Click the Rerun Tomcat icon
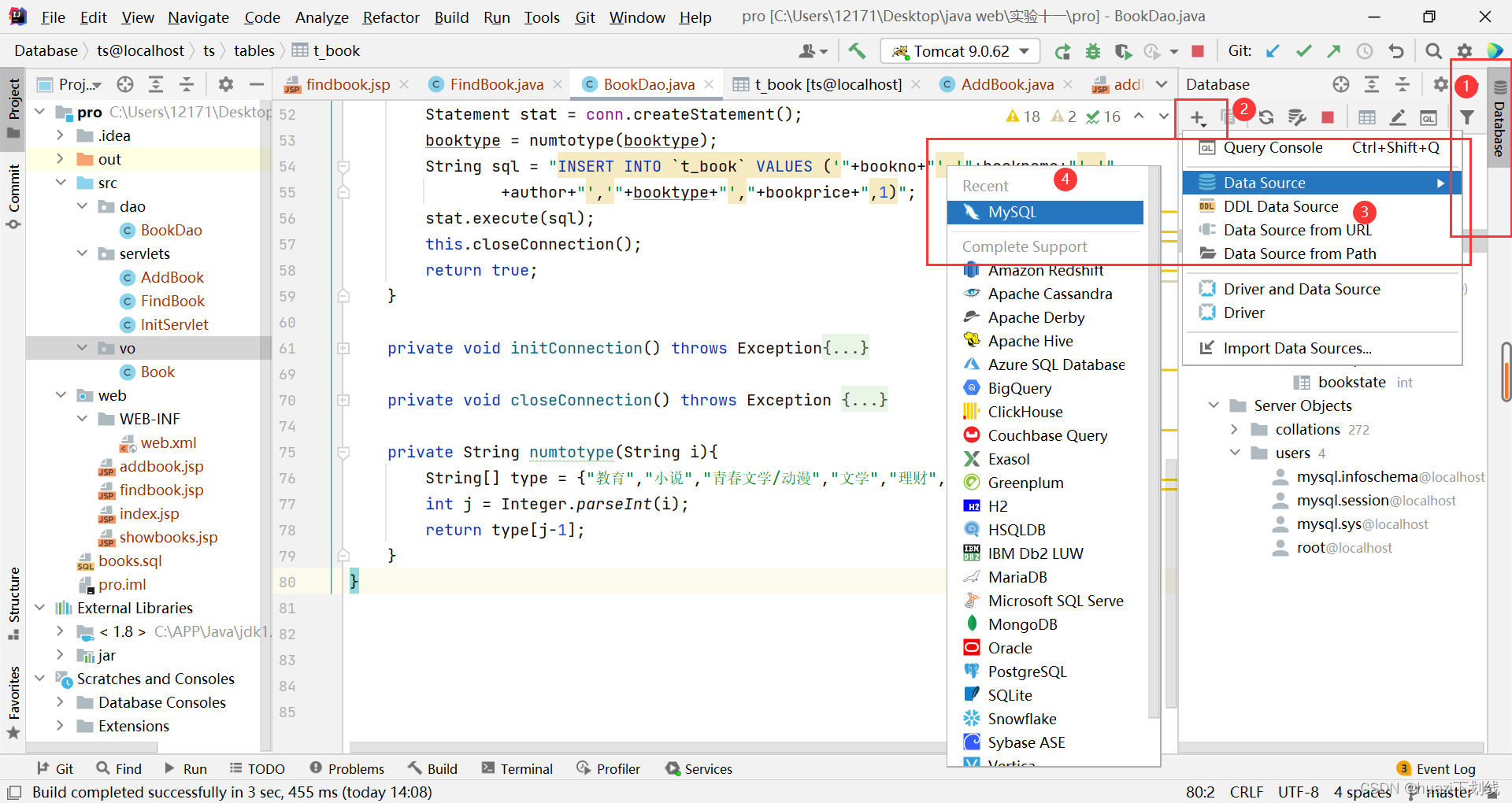Screen dimensions: 1512x803 [x=1062, y=51]
